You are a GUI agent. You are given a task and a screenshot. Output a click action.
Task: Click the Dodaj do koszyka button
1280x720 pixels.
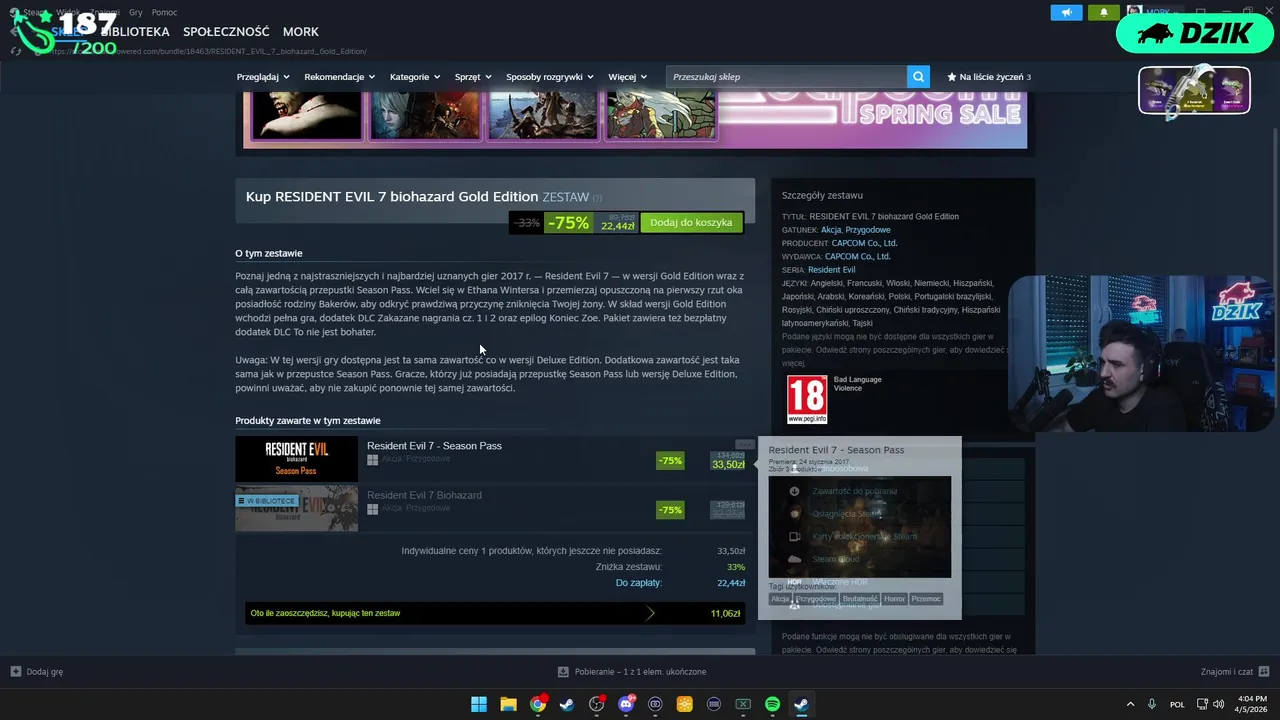(x=691, y=222)
